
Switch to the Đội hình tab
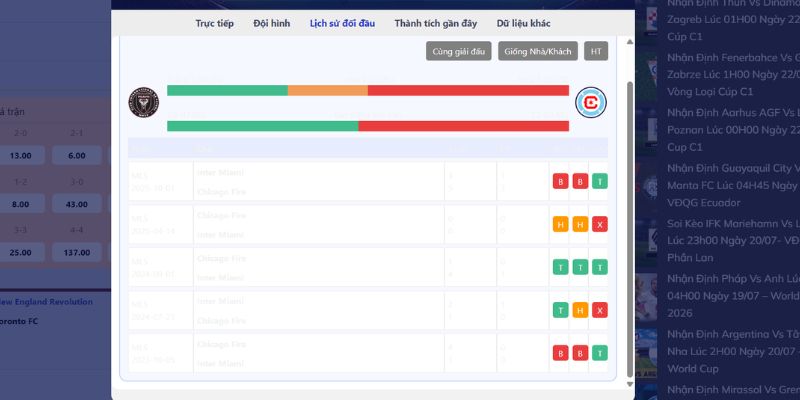[272, 23]
